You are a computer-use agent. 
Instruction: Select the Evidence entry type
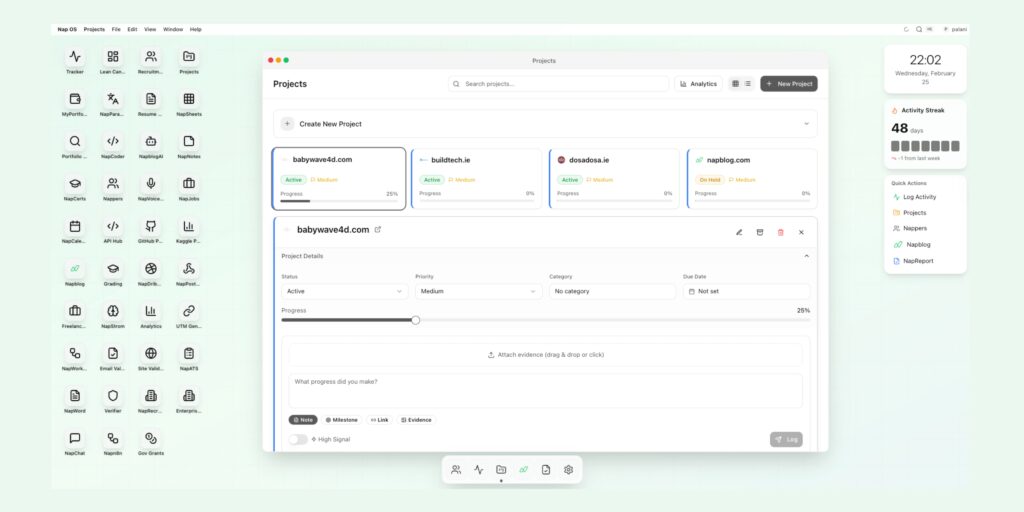pyautogui.click(x=416, y=420)
